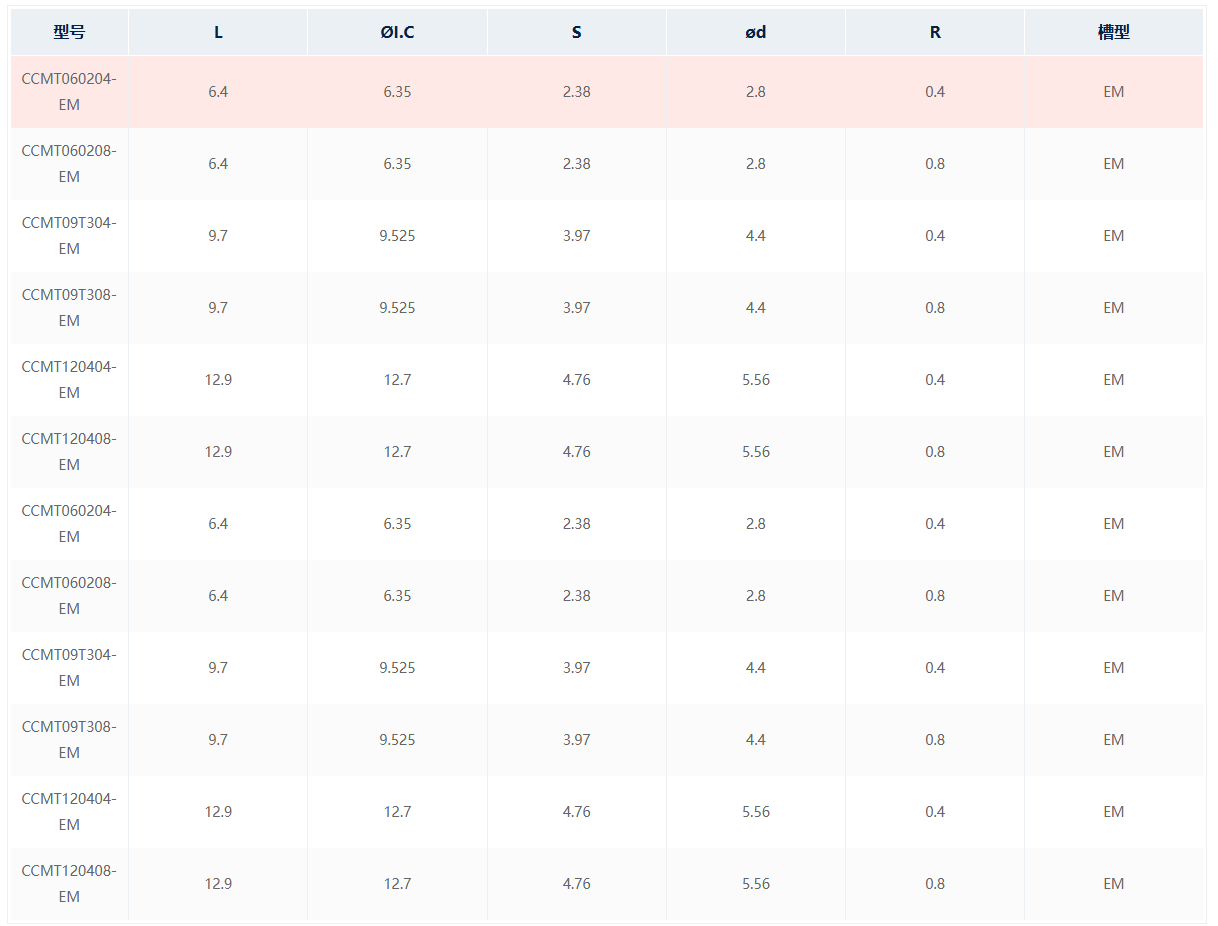Select EM groove type in highlighted row
Screen dimensions: 1218x926
pos(1114,91)
